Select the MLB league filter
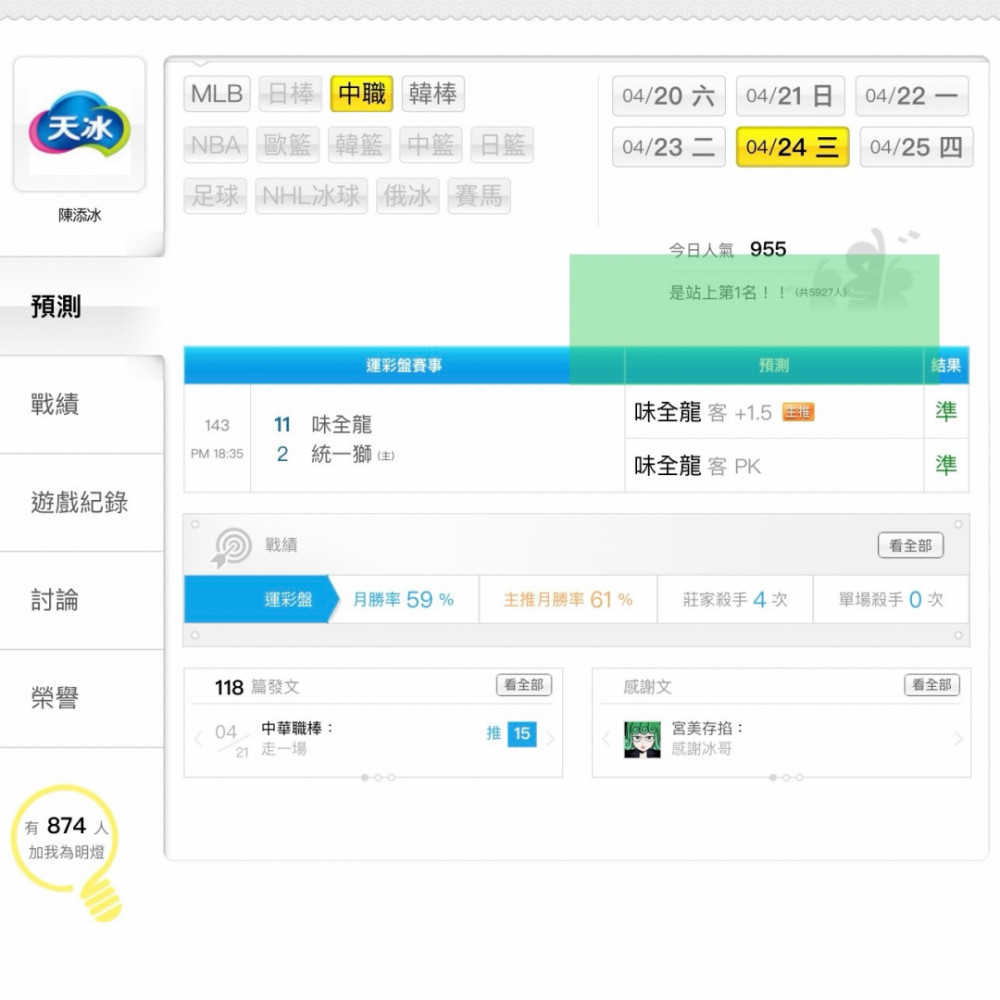Image resolution: width=1000 pixels, height=1000 pixels. tap(217, 94)
